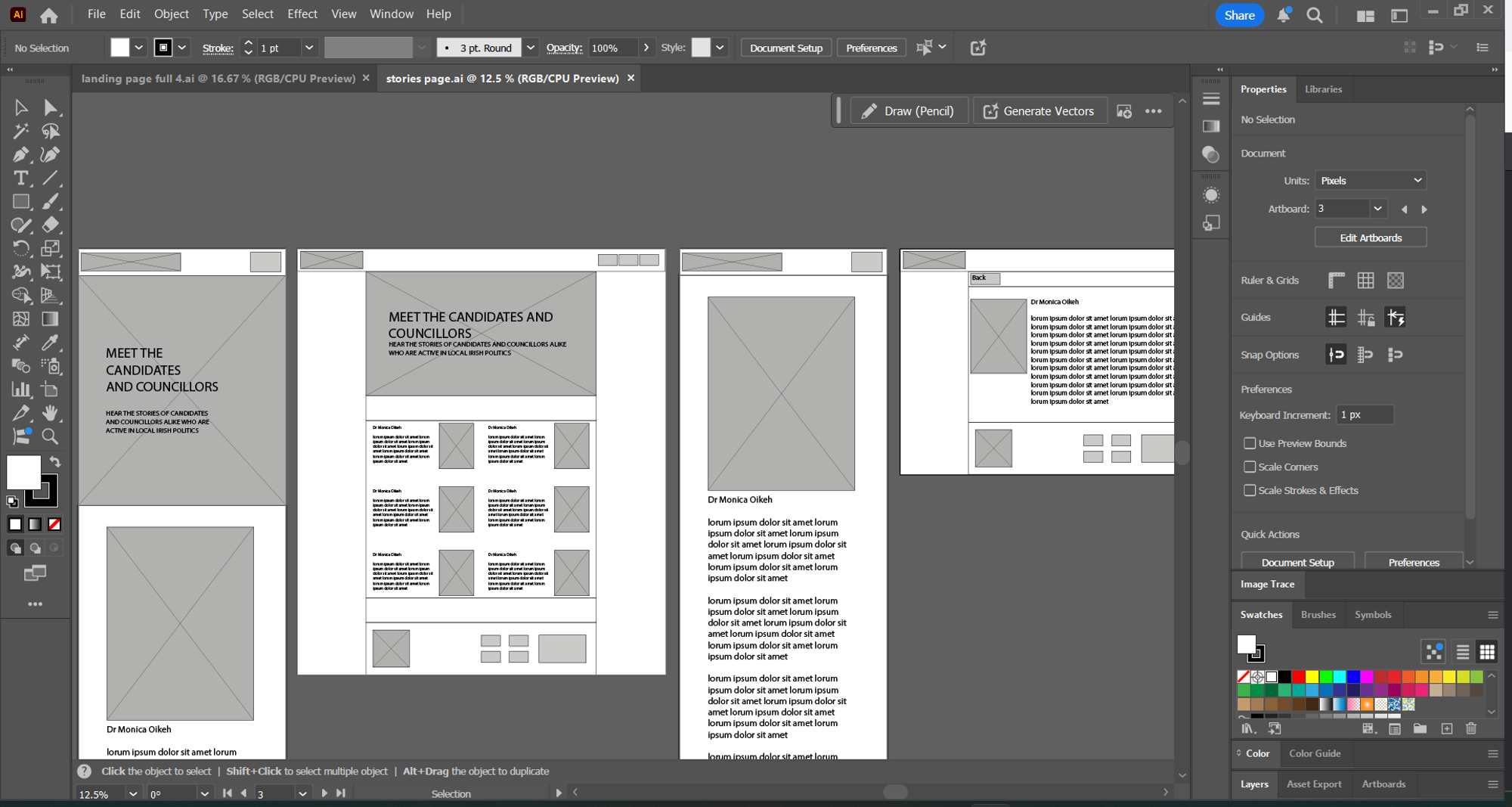Switch to landing page full 4.ai tab
The image size is (1512, 807).
coord(218,78)
